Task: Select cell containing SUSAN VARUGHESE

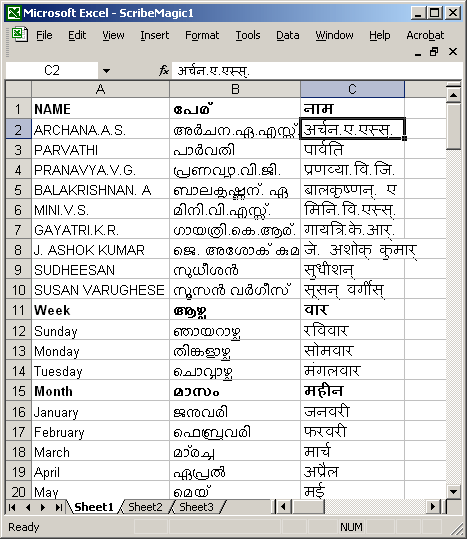Action: pyautogui.click(x=100, y=290)
